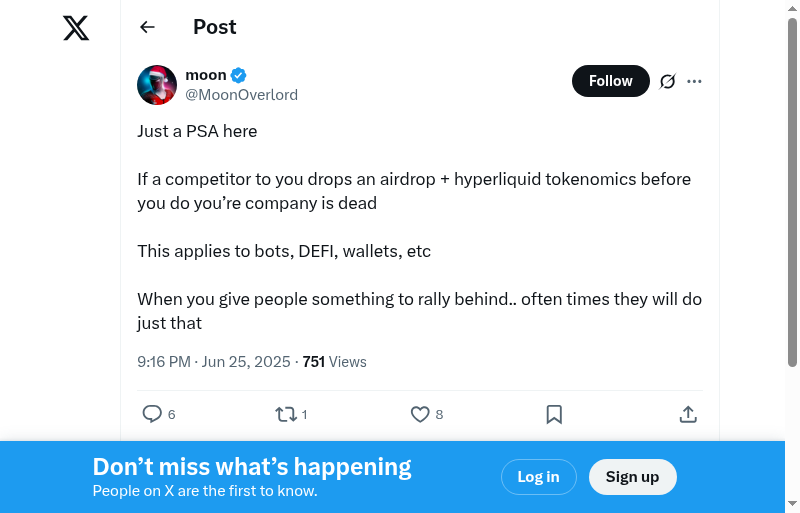Screen dimensions: 800x513
Task: Open the @MoonOverlord handle link
Action: click(x=241, y=95)
